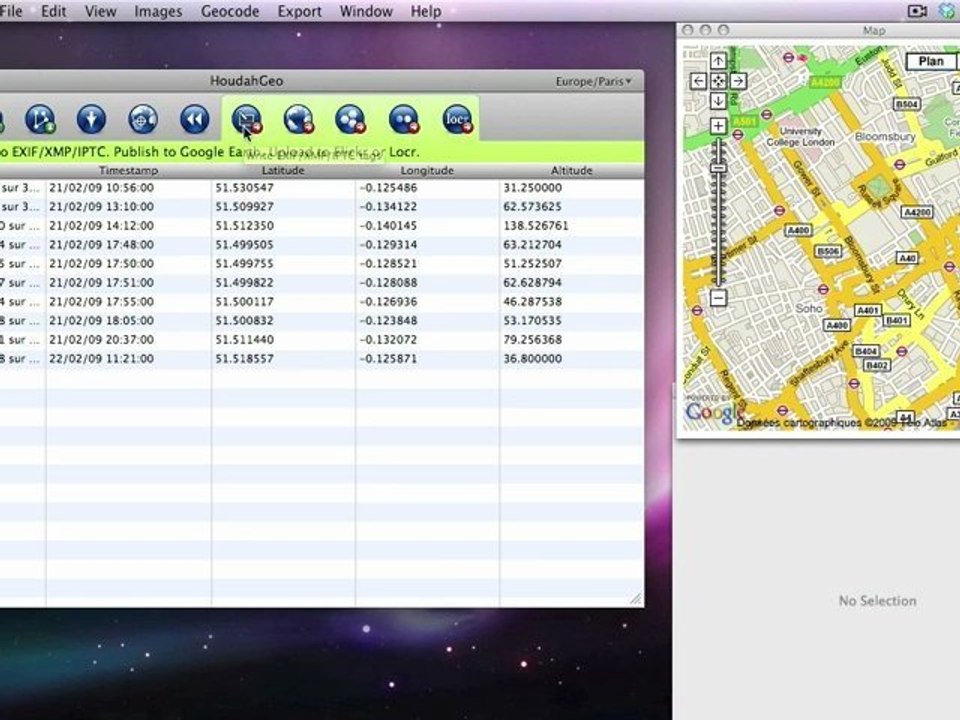Screen dimensions: 960x720
Task: Open the View menu
Action: 100,11
